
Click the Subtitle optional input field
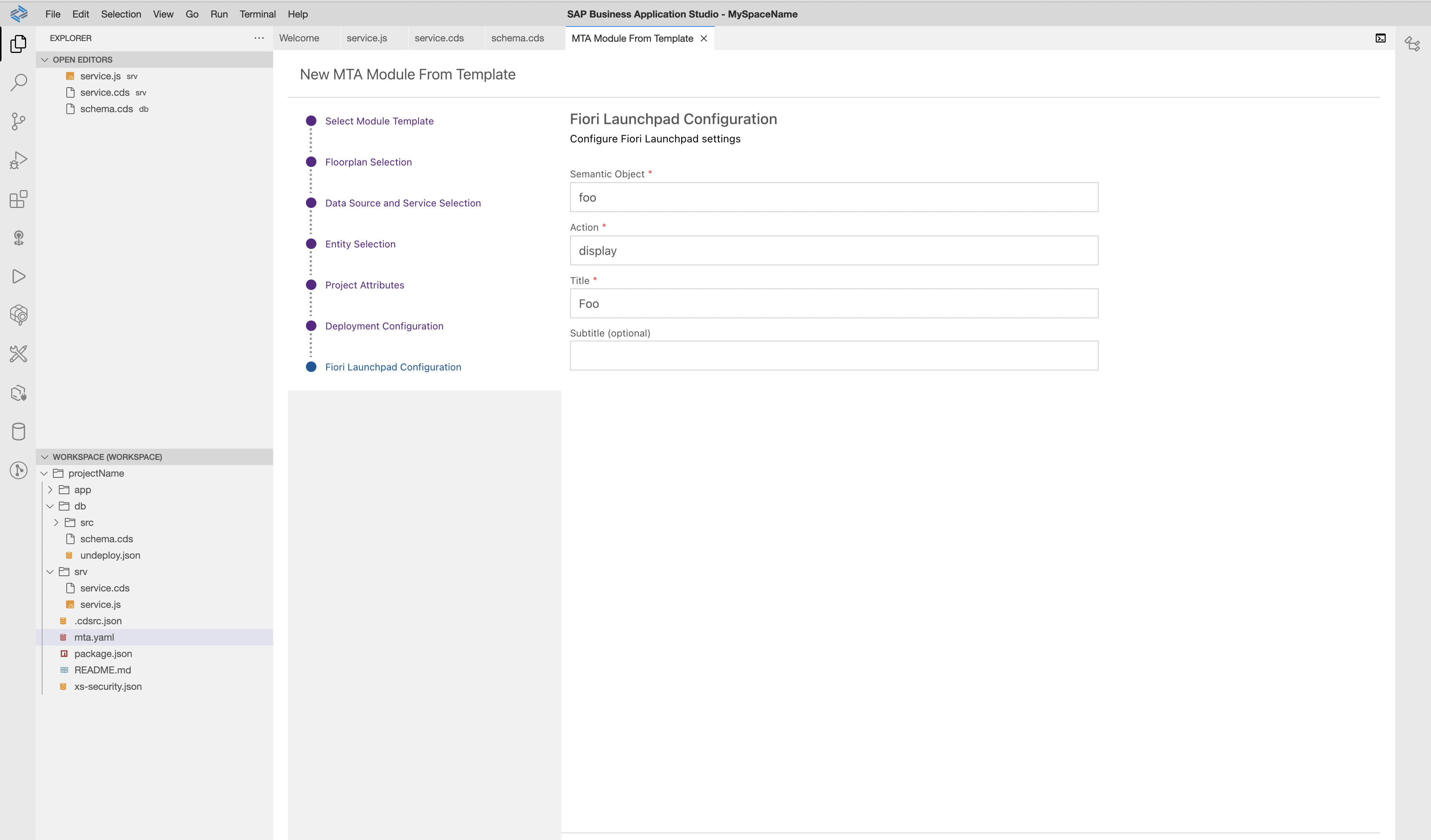pyautogui.click(x=834, y=356)
